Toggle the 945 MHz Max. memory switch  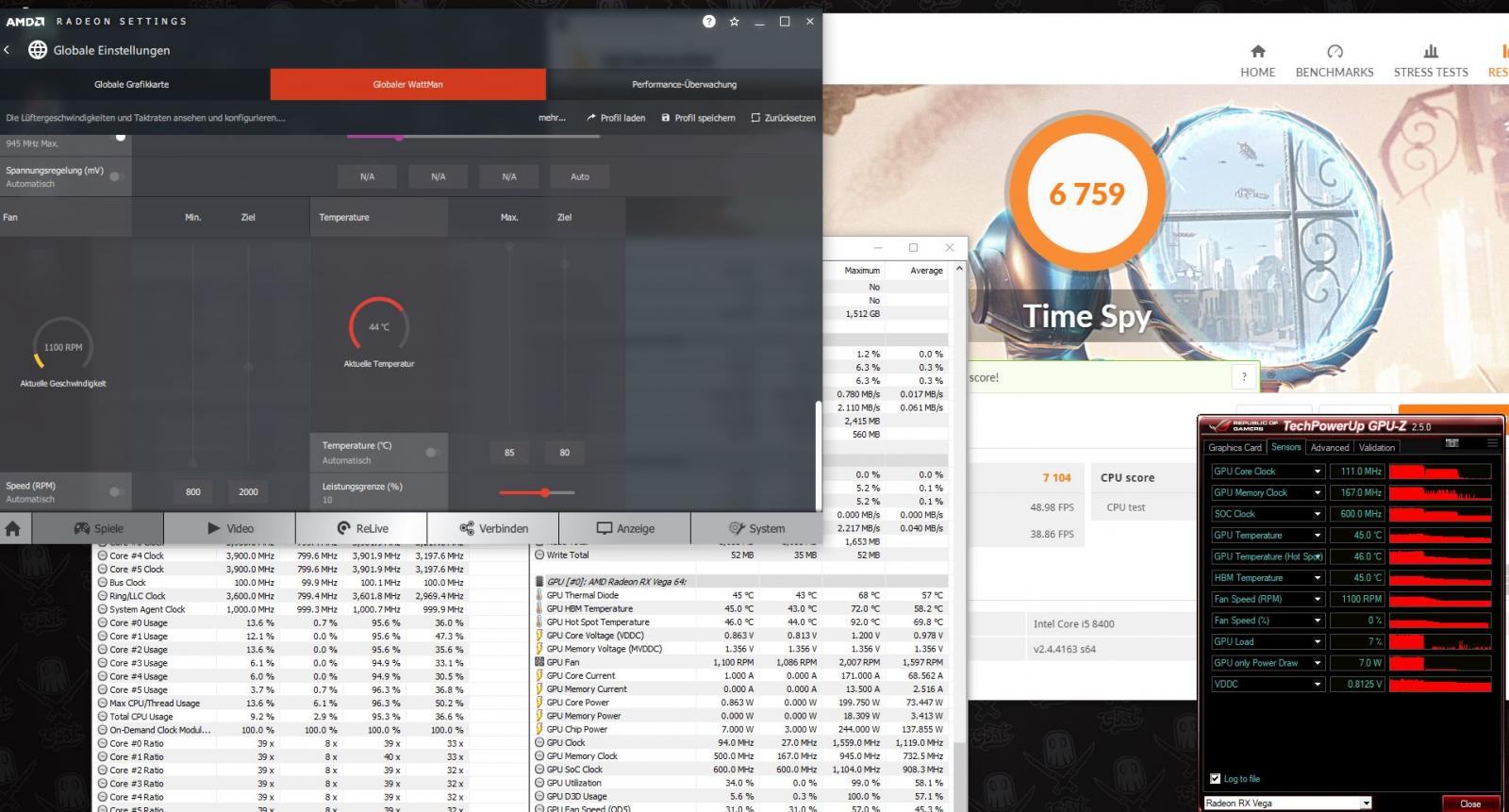(120, 137)
